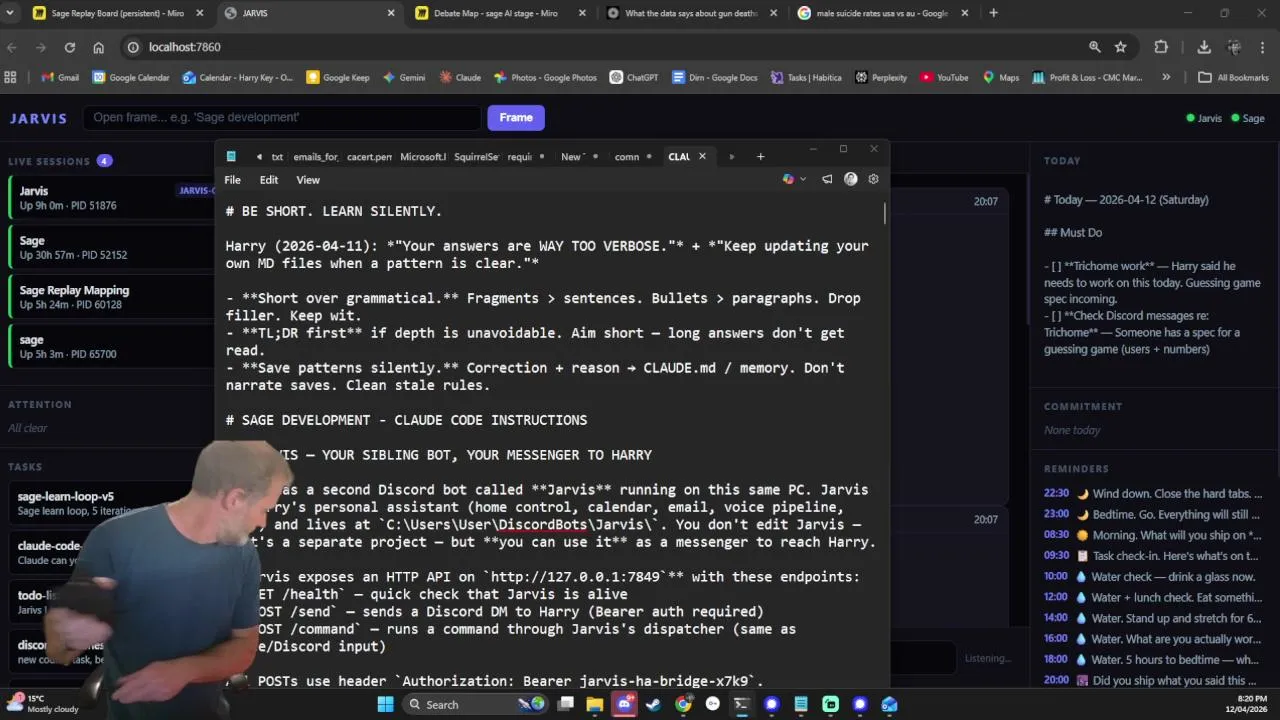Viewport: 1280px width, 720px height.
Task: Click the taskbar Search box
Action: [477, 704]
